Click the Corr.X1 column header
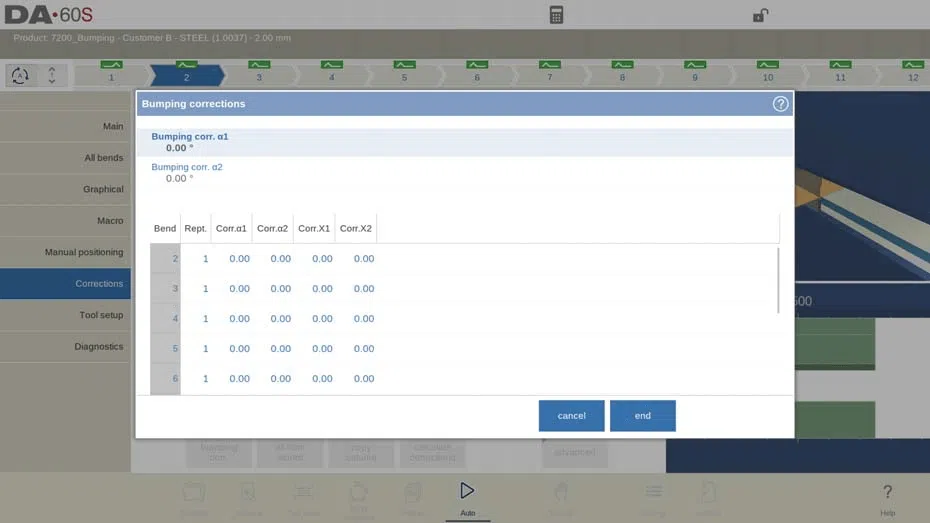This screenshot has width=930, height=523. click(314, 228)
